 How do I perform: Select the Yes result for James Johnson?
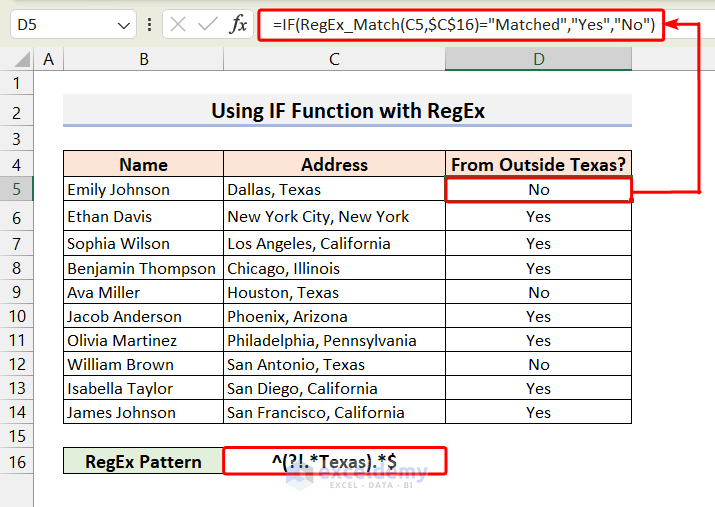coord(539,412)
